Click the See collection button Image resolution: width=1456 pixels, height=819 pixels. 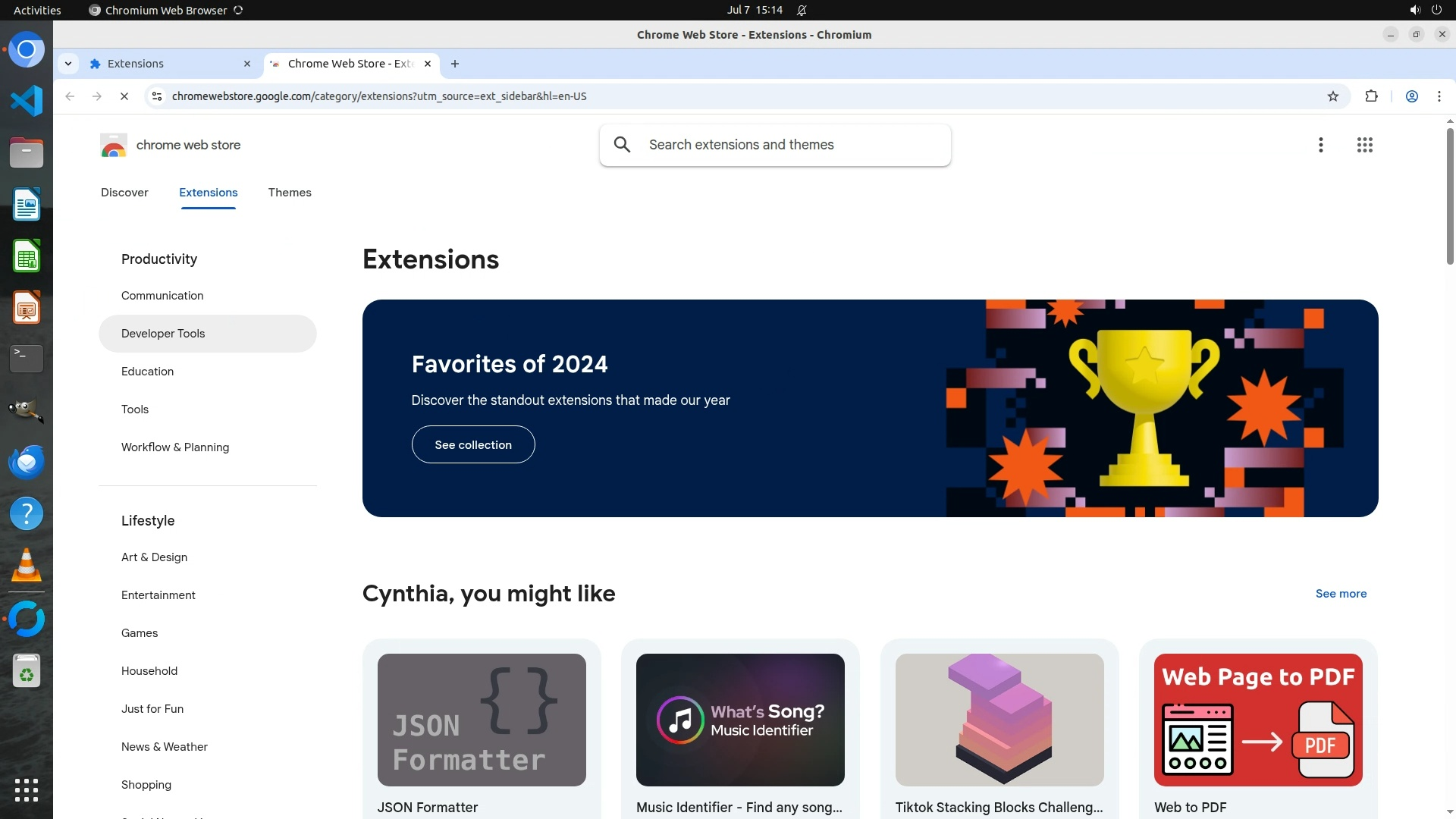pyautogui.click(x=472, y=445)
